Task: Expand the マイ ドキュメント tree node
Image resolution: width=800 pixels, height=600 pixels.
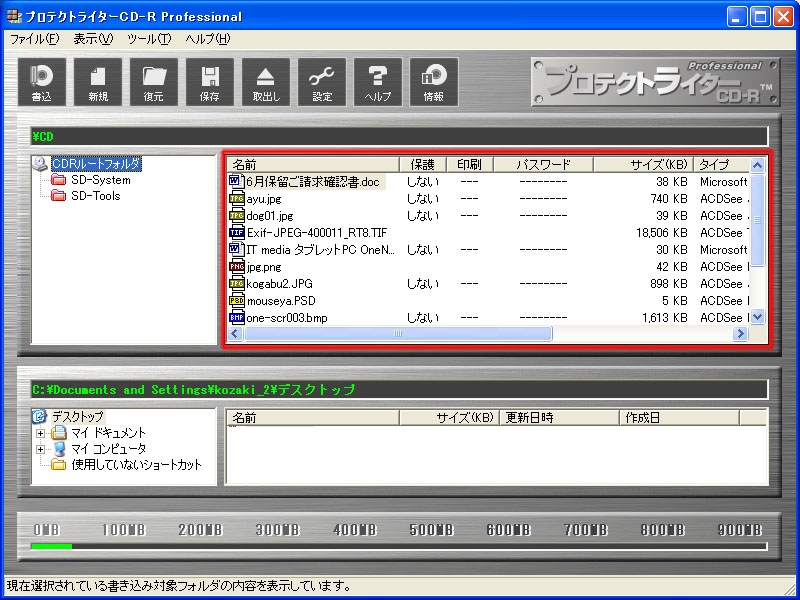Action: click(x=40, y=434)
